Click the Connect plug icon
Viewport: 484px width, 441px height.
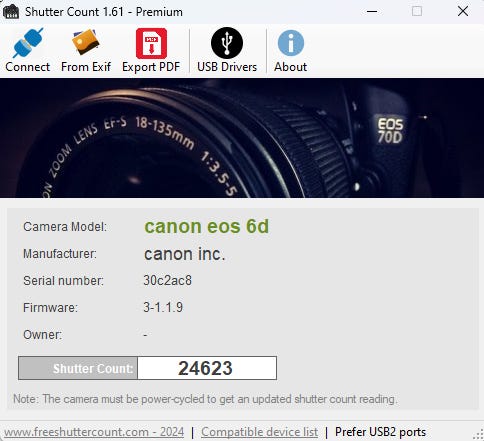click(28, 43)
